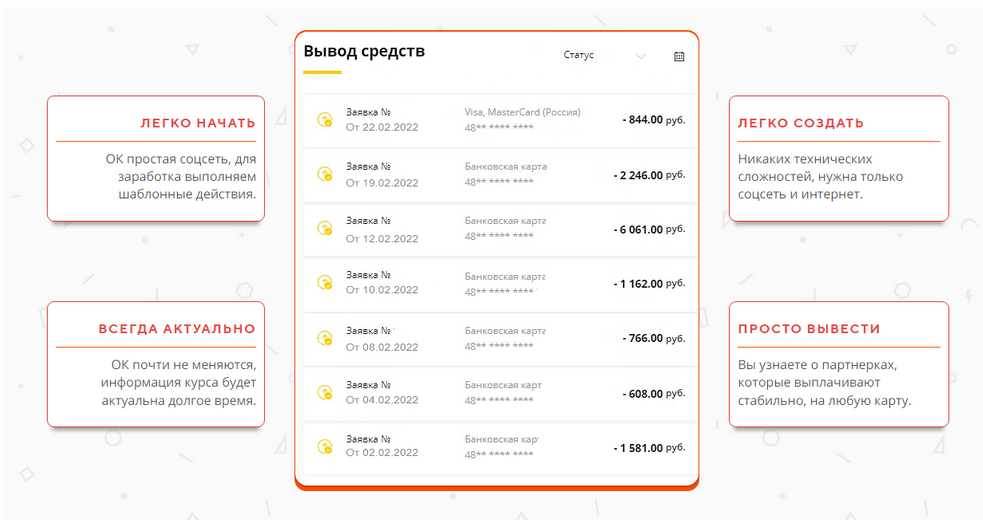Click the status icon for the 22.02.2022 withdrawal
This screenshot has width=983, height=520.
coord(325,120)
